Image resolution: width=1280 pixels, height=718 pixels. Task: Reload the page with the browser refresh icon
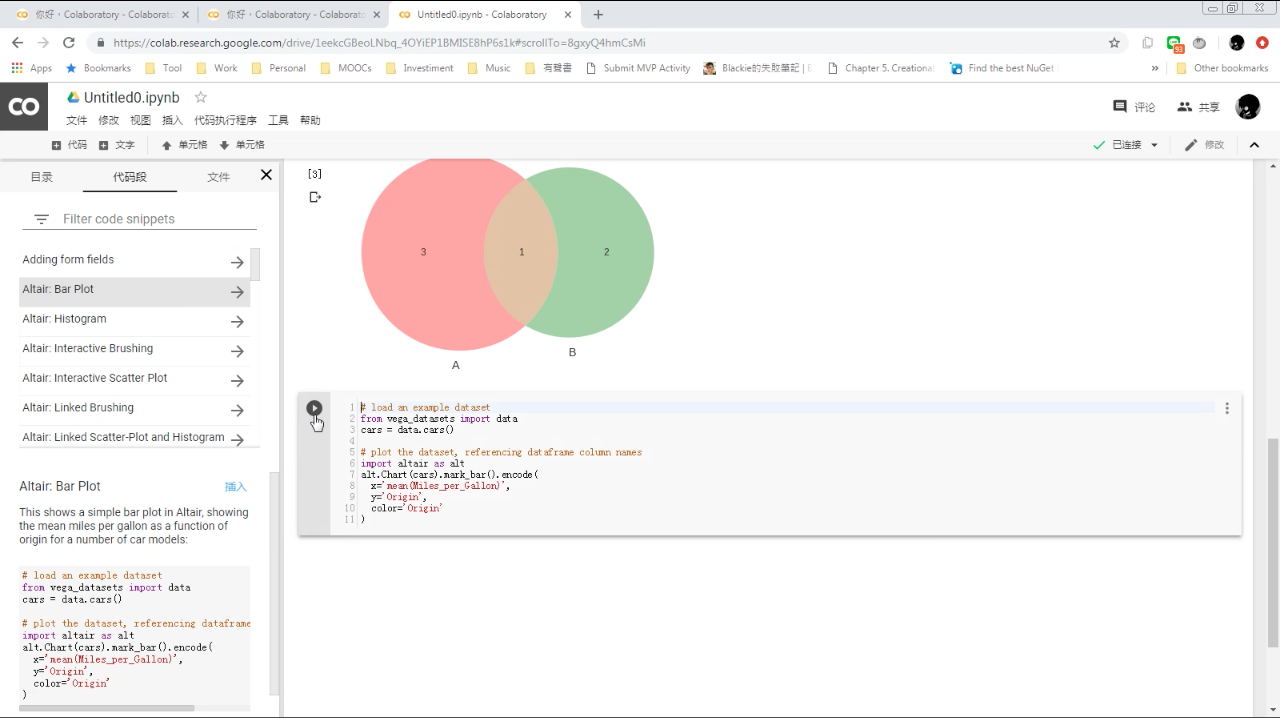pyautogui.click(x=69, y=43)
